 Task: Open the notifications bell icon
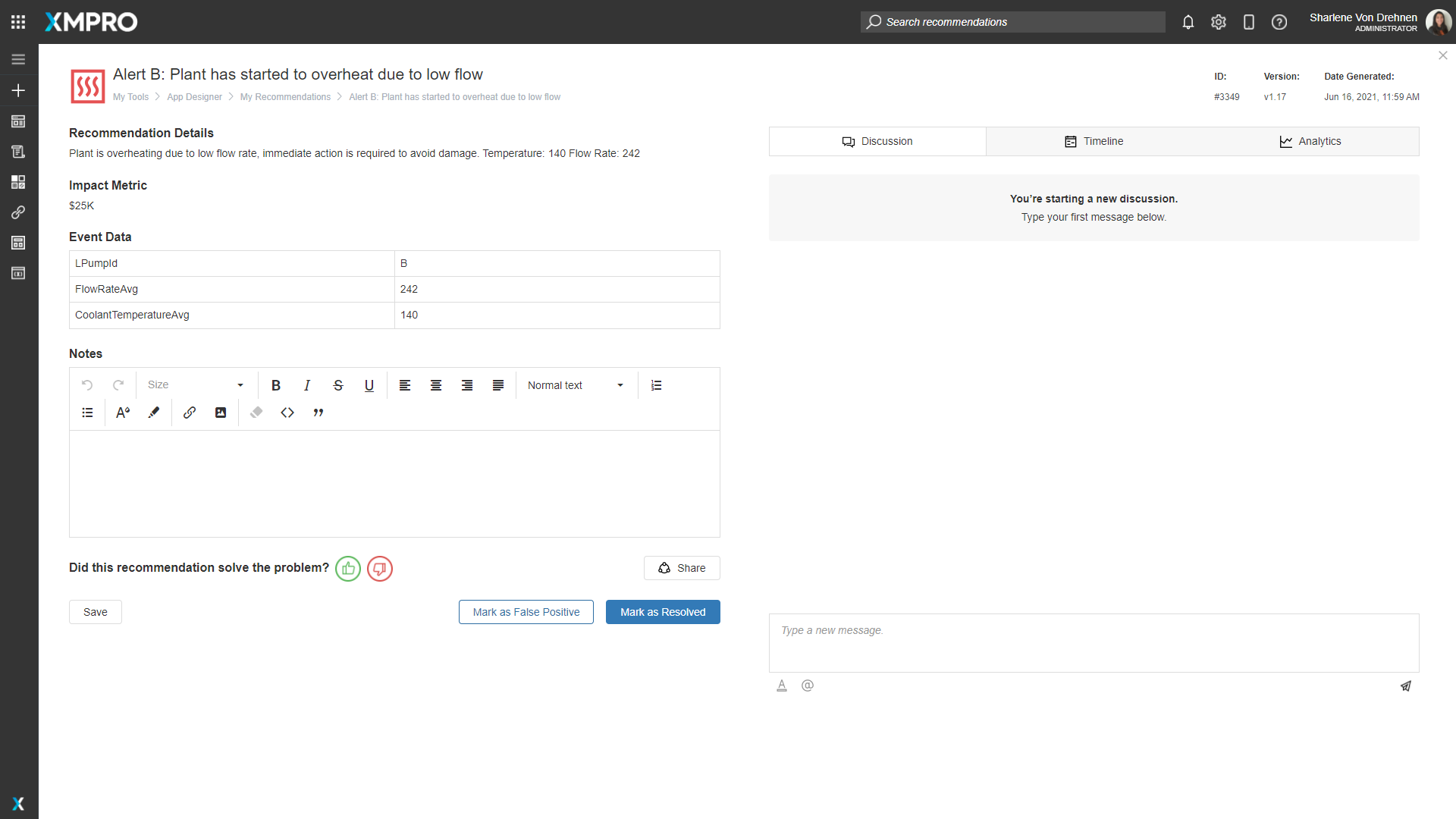1188,22
